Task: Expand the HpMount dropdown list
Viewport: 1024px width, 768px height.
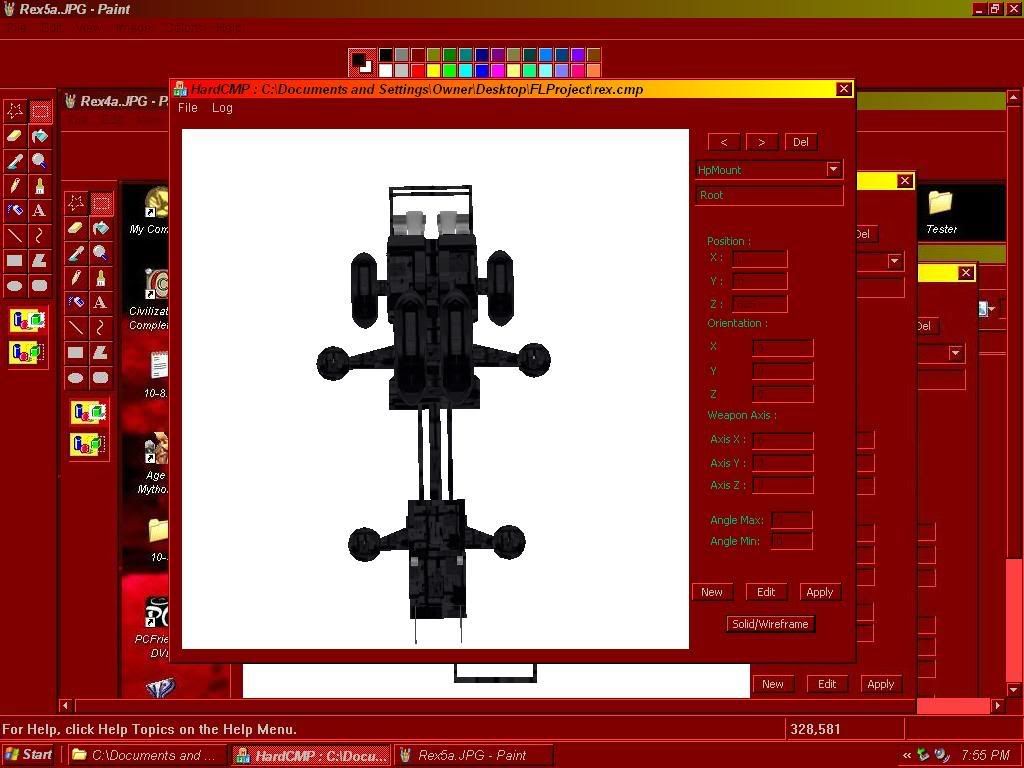Action: [x=833, y=170]
